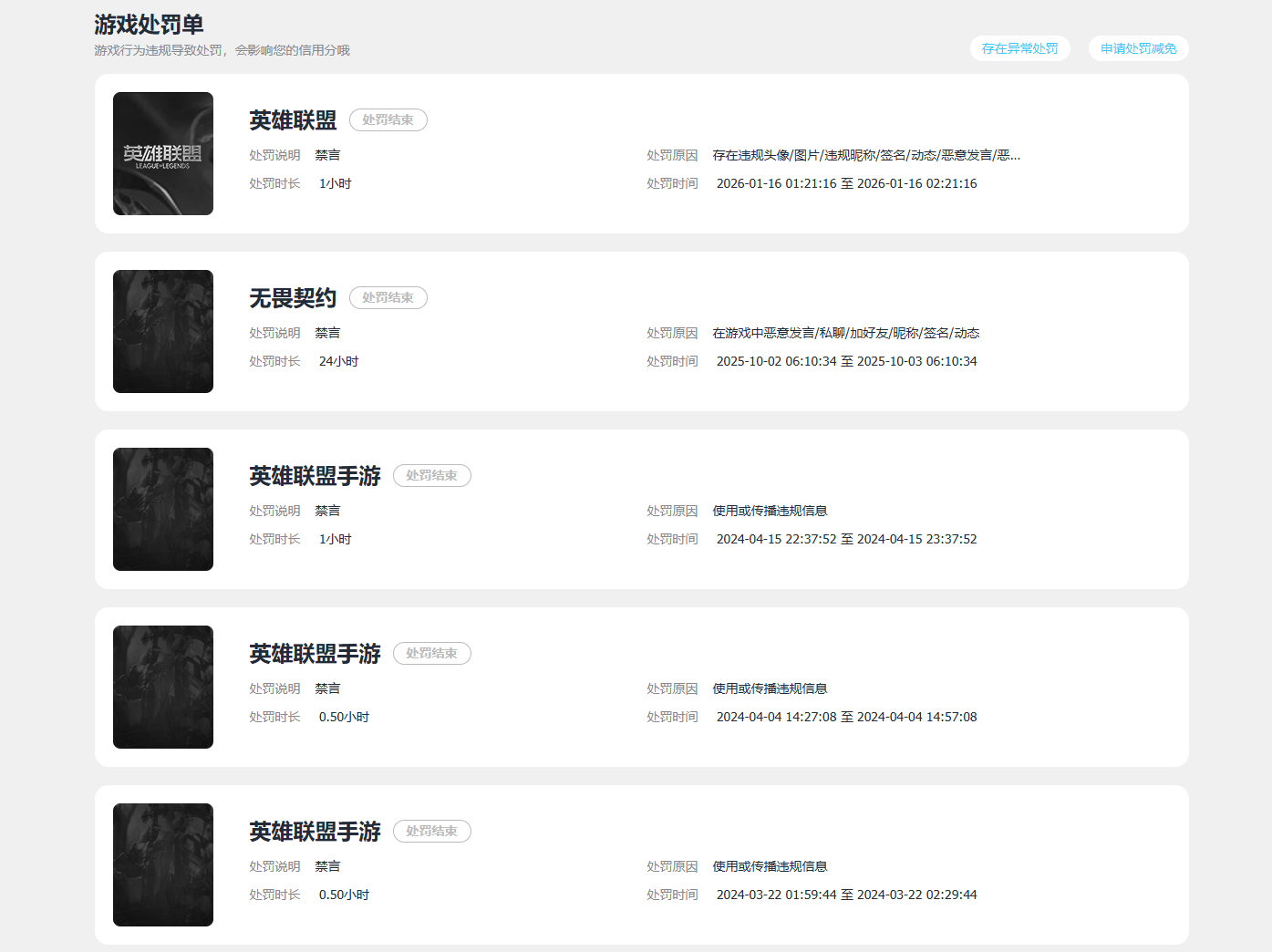Click the 游戏处罚单 page heading
This screenshot has height=952, width=1272.
pyautogui.click(x=149, y=25)
